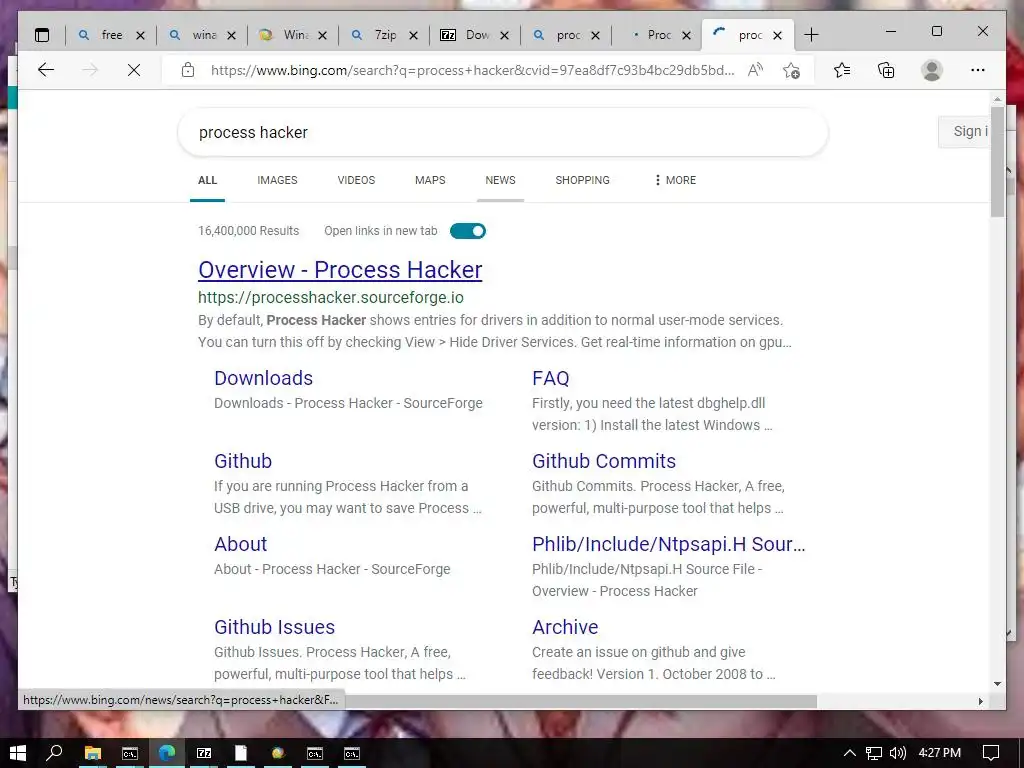Open Read aloud from the address bar

tap(755, 70)
